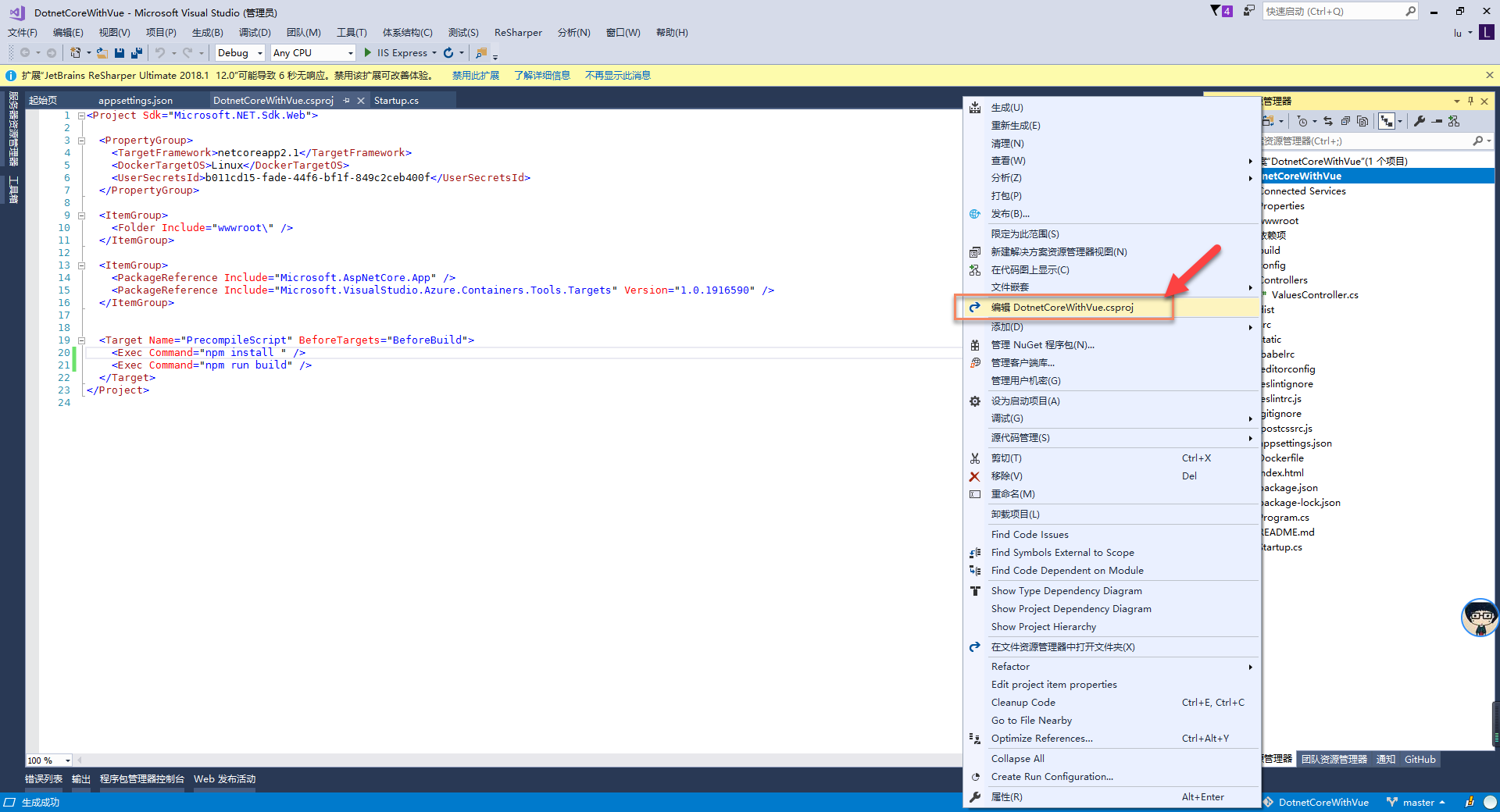Screen dimensions: 1500x812
Task: Toggle the pin on DotnetCoreWithVue.csproj tab
Action: point(346,101)
